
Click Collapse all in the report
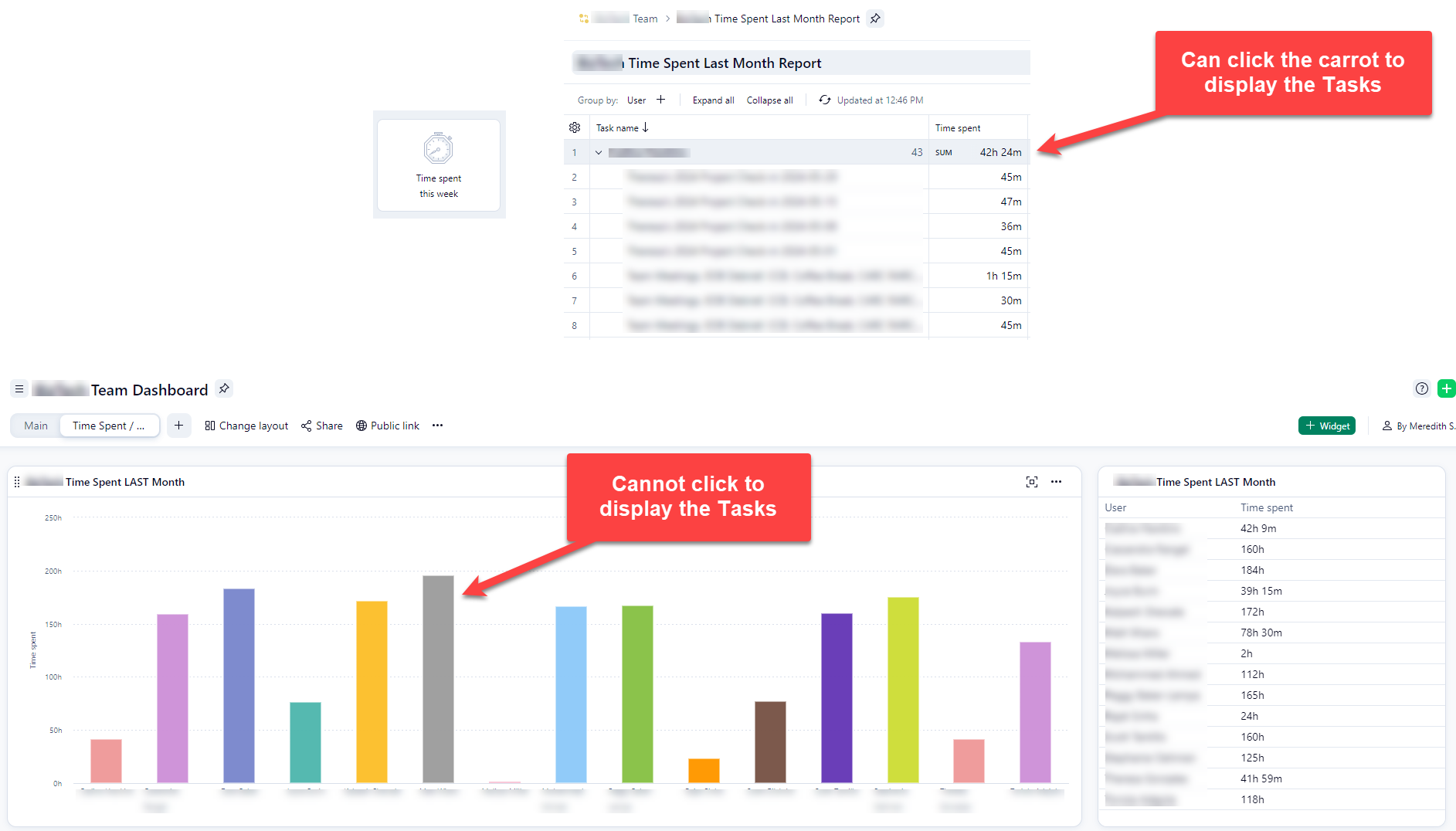(x=770, y=100)
